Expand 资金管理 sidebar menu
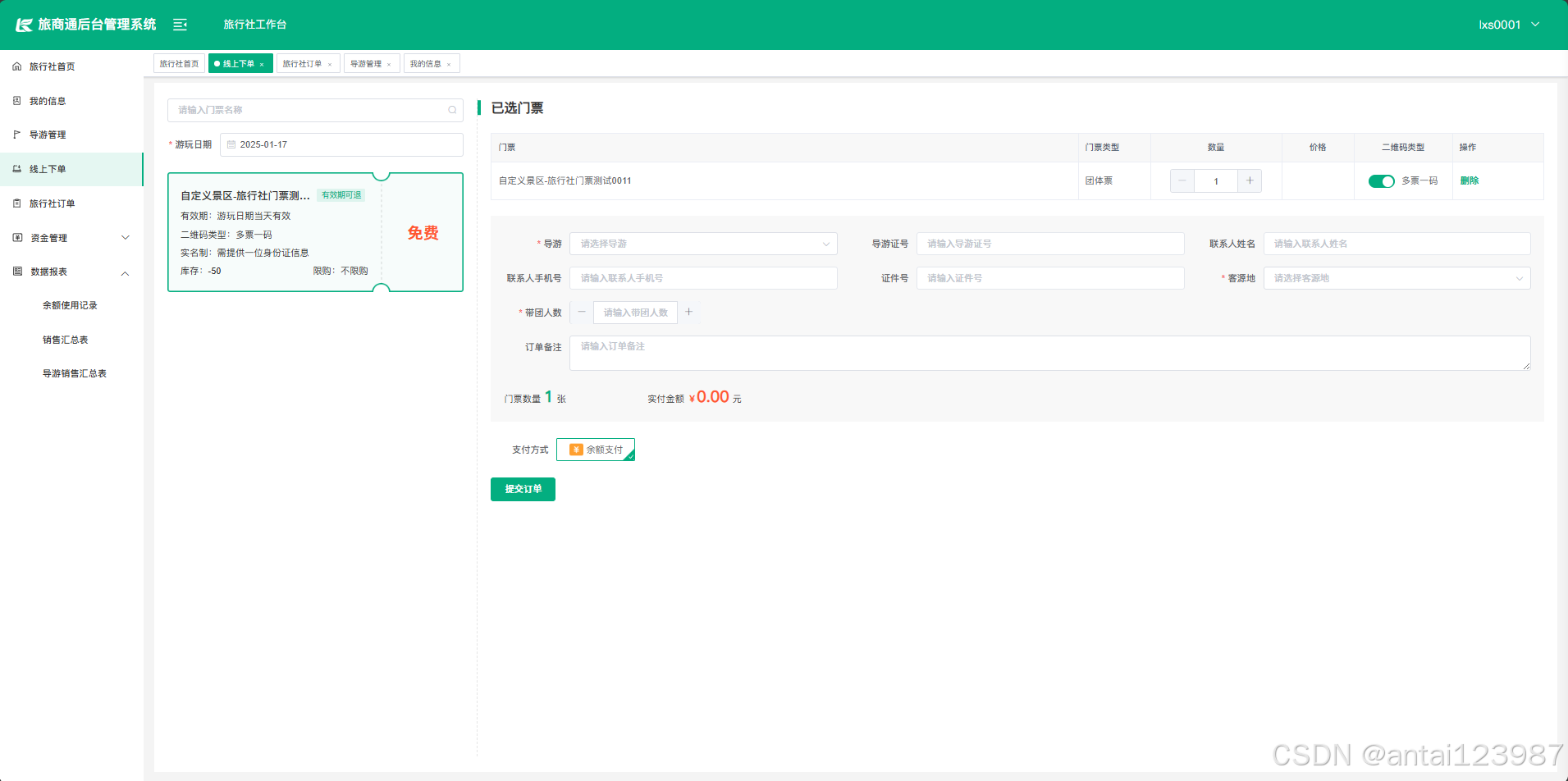This screenshot has width=1568, height=781. 71,238
